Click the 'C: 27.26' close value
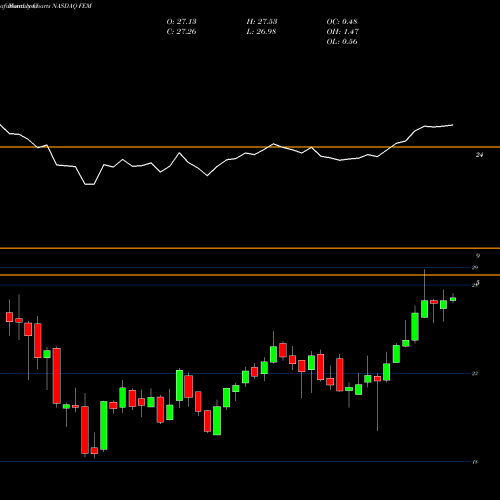Image resolution: width=500 pixels, height=500 pixels. pos(181,31)
